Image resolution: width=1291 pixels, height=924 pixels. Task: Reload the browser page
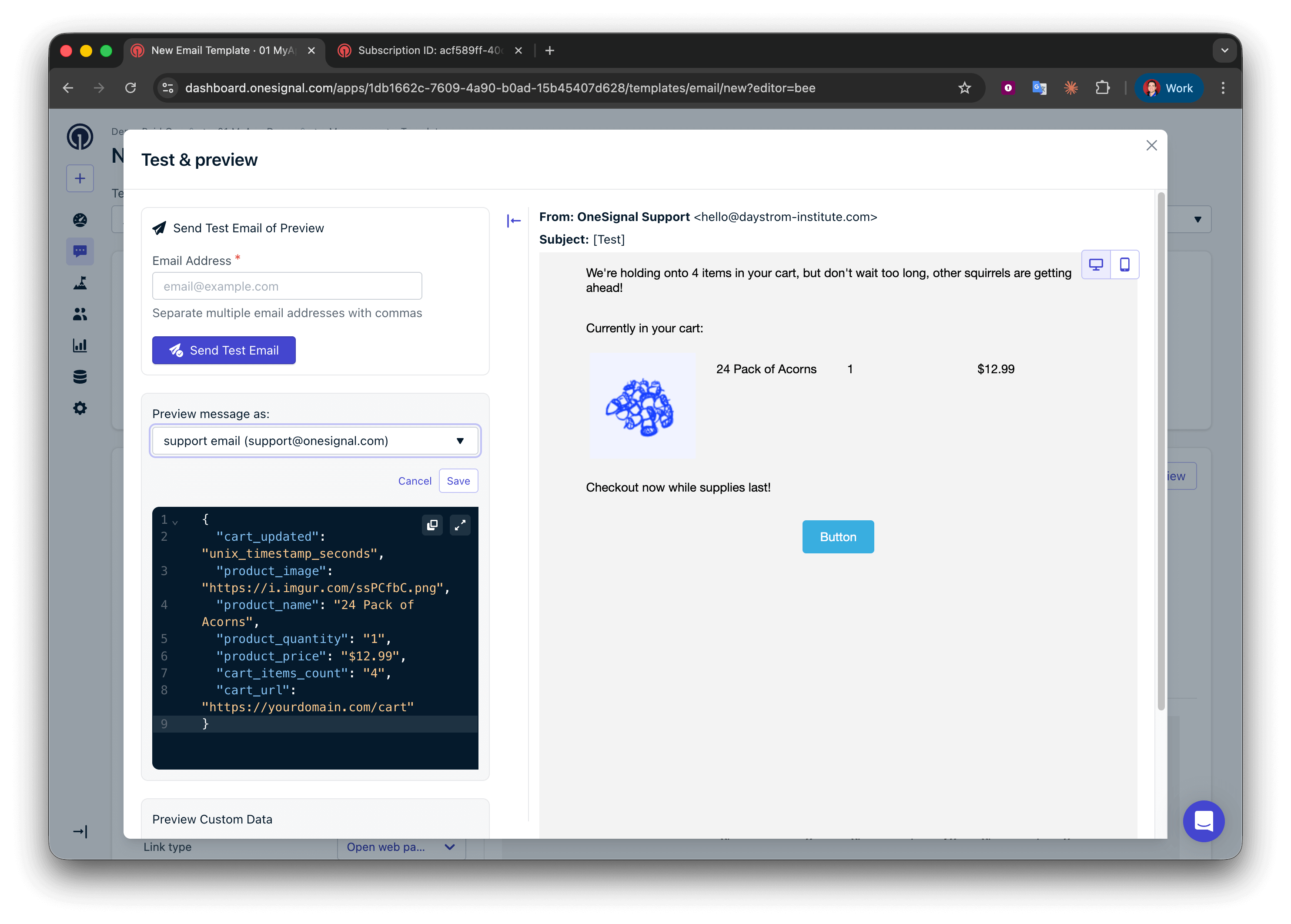[131, 88]
